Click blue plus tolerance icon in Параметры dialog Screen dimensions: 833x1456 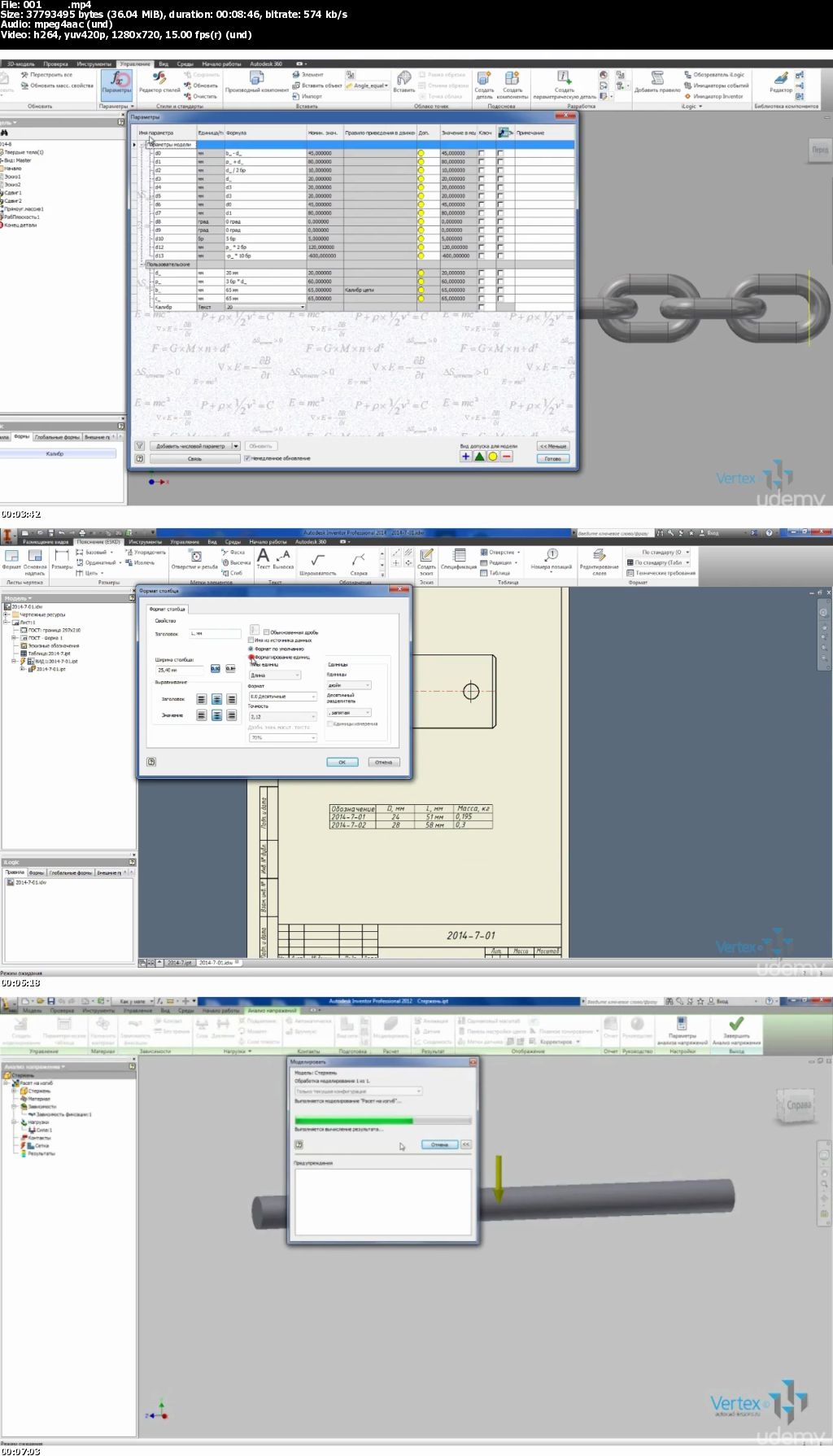coord(465,457)
